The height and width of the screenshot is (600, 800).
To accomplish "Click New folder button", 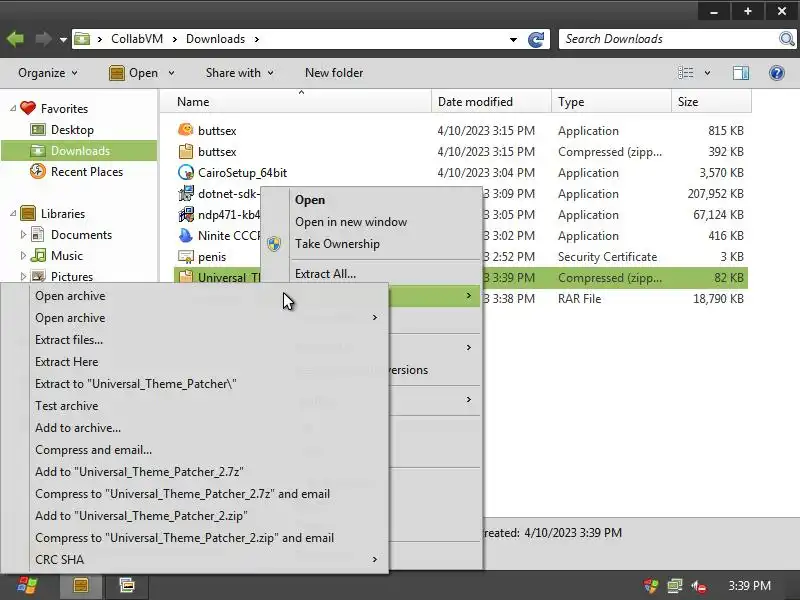I will (x=334, y=73).
